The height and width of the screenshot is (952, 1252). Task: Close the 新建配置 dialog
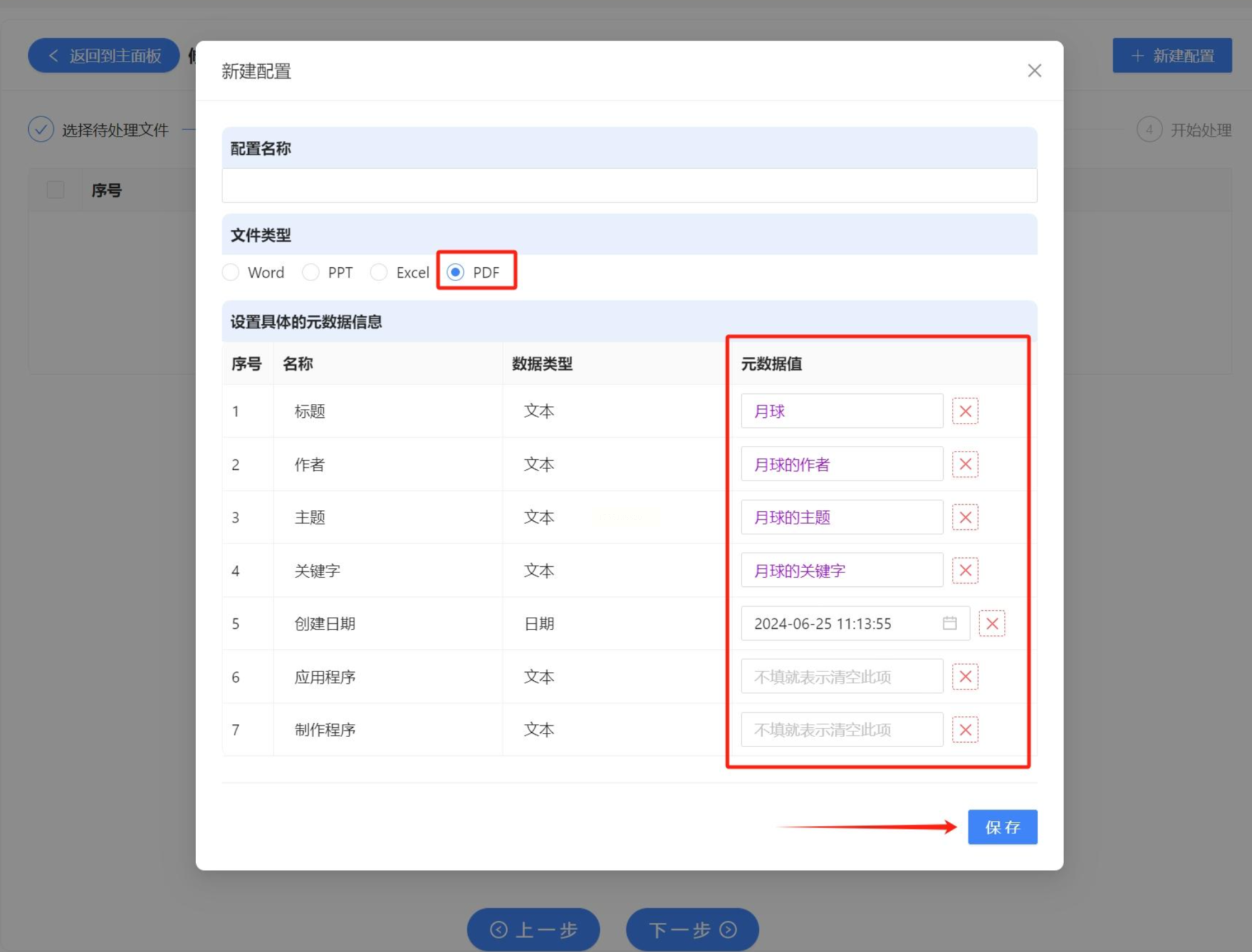coord(1034,71)
